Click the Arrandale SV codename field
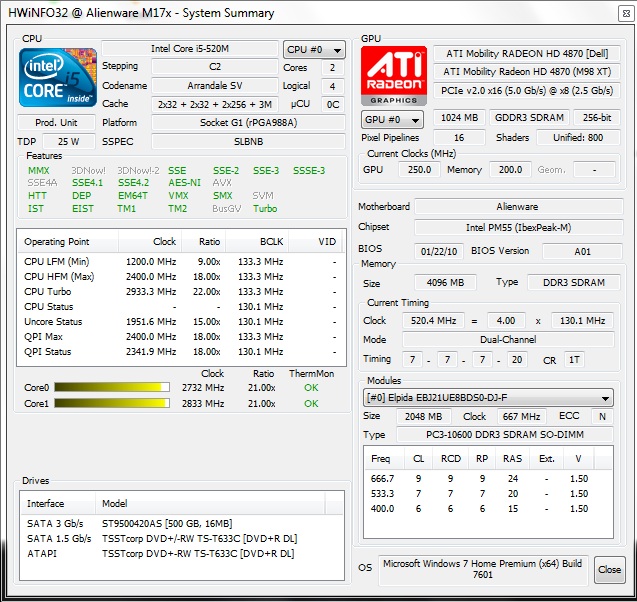The width and height of the screenshot is (637, 602). [x=214, y=86]
